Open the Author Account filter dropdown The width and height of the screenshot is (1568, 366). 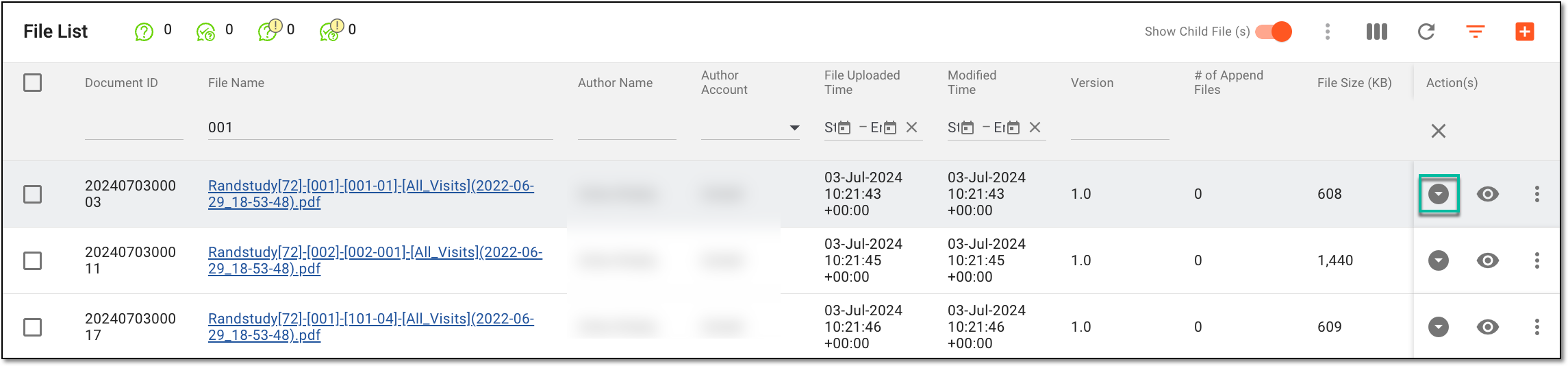750,127
